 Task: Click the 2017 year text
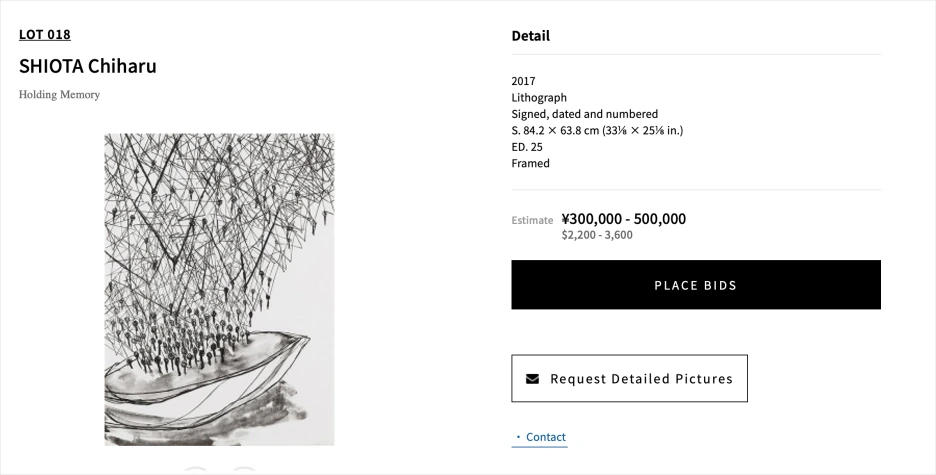[x=523, y=81]
